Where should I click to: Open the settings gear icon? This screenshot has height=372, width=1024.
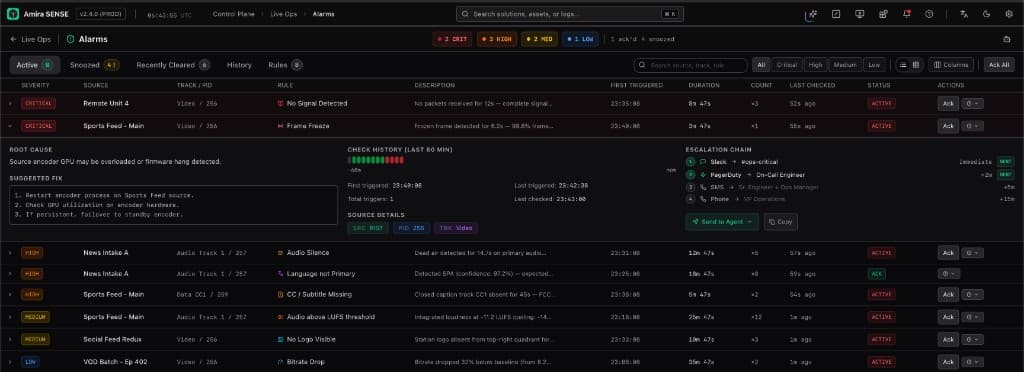click(1009, 14)
